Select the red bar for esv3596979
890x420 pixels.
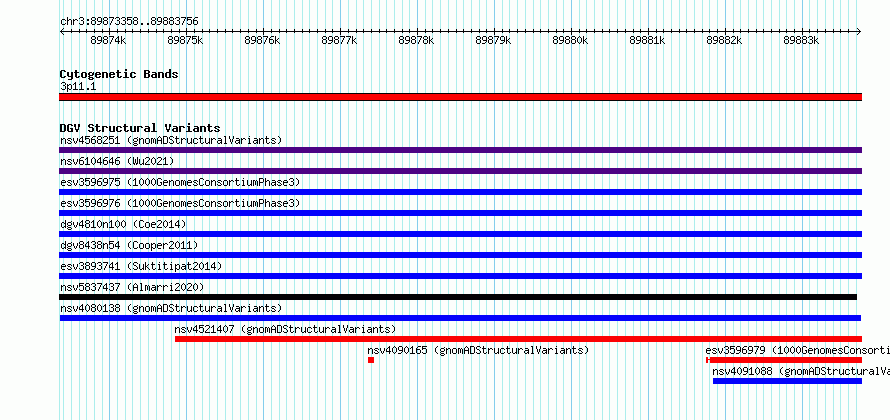tap(784, 360)
